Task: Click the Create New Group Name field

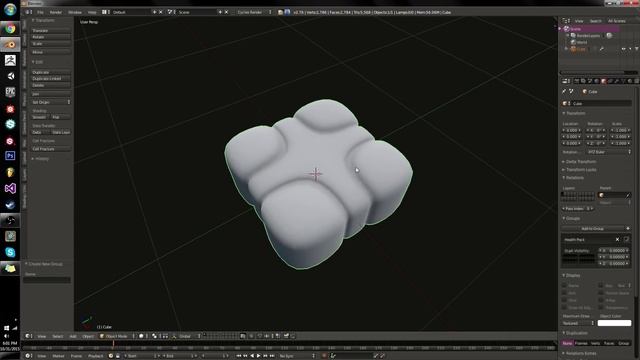Action: point(47,280)
